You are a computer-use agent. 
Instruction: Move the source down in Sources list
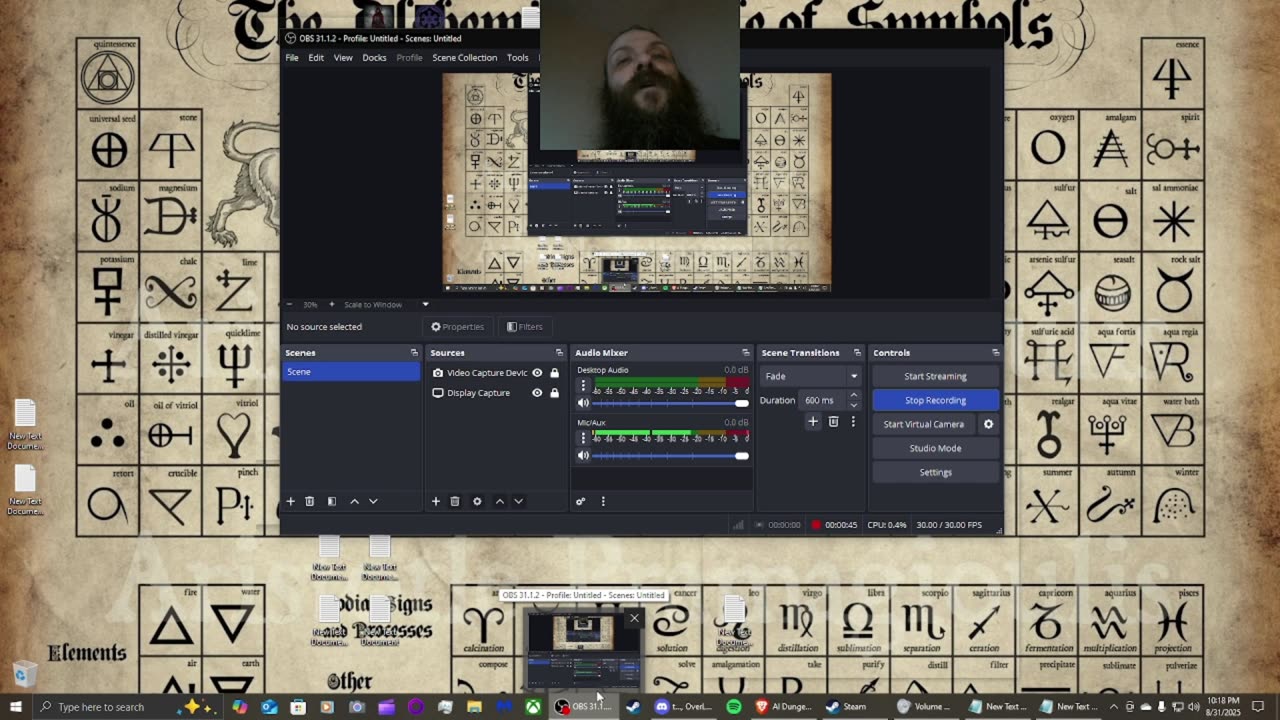tap(518, 501)
